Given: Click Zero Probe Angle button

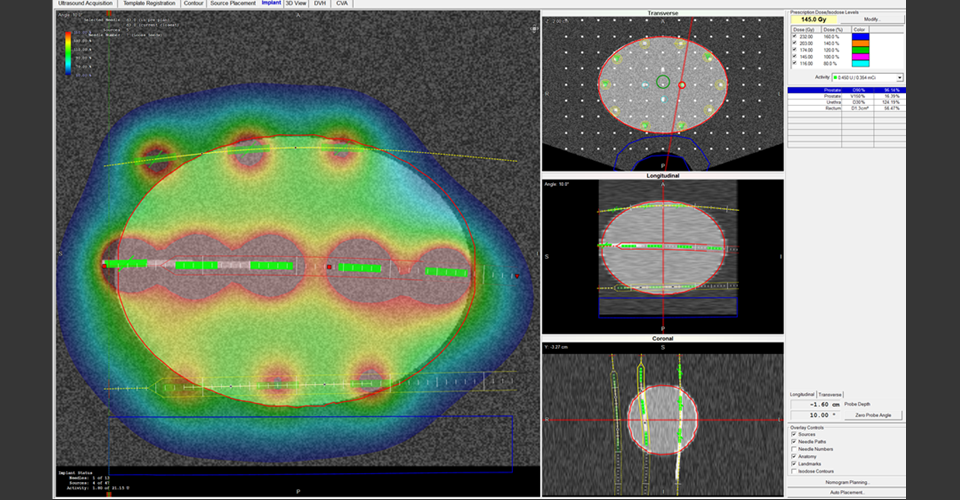Looking at the screenshot, I should point(872,416).
